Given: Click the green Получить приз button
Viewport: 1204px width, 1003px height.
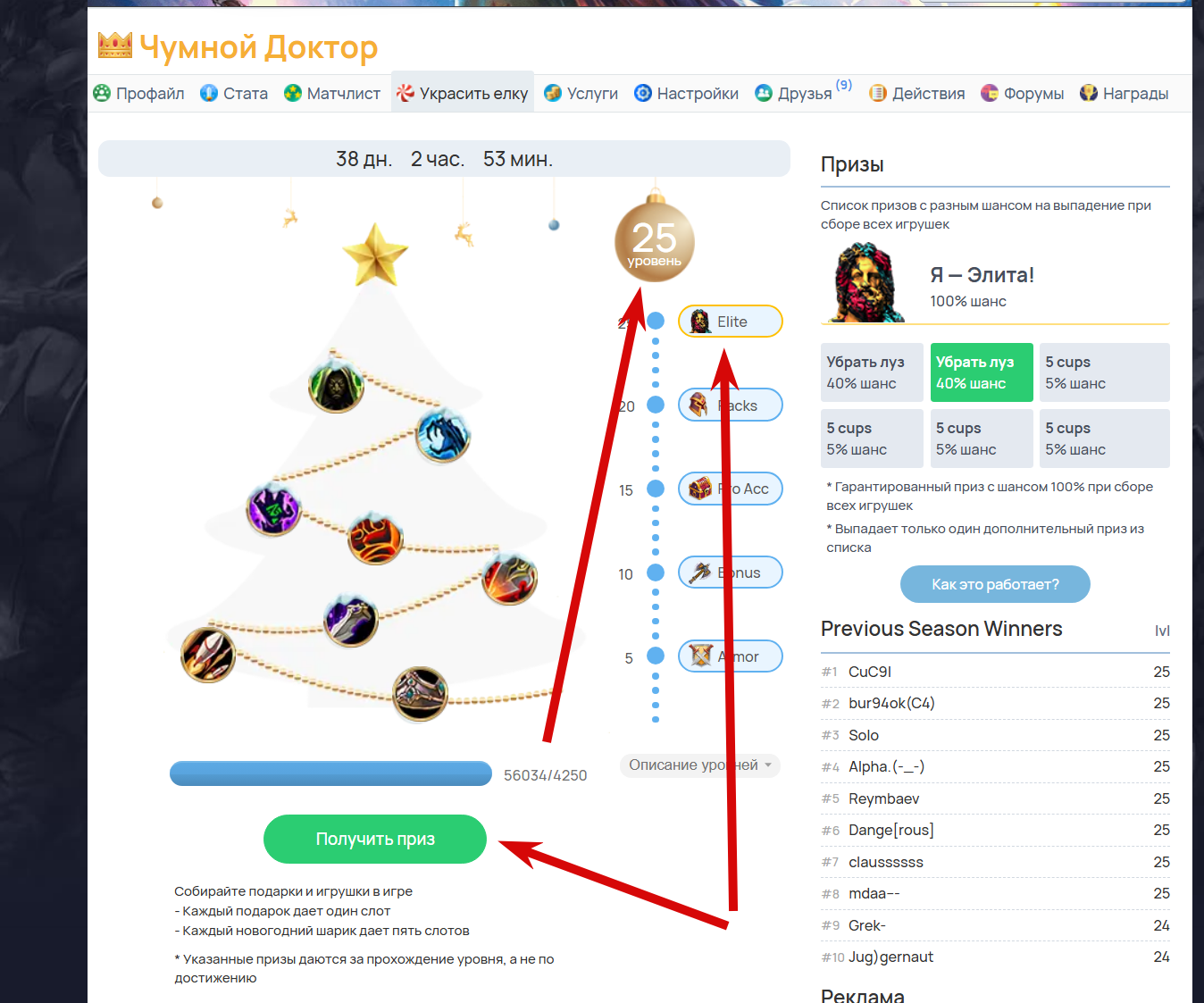Looking at the screenshot, I should pyautogui.click(x=375, y=839).
